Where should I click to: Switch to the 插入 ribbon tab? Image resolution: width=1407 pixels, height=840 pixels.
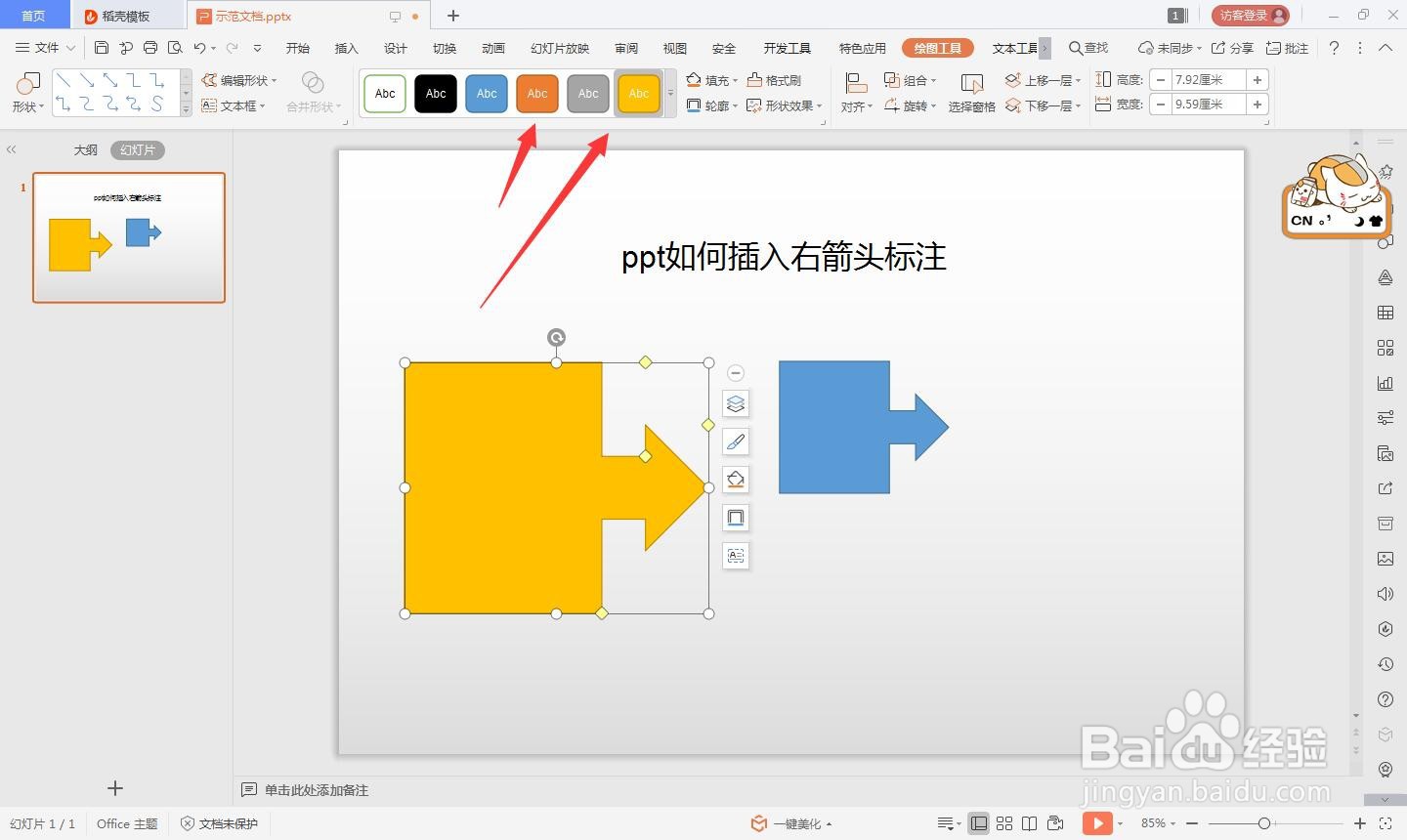click(346, 47)
